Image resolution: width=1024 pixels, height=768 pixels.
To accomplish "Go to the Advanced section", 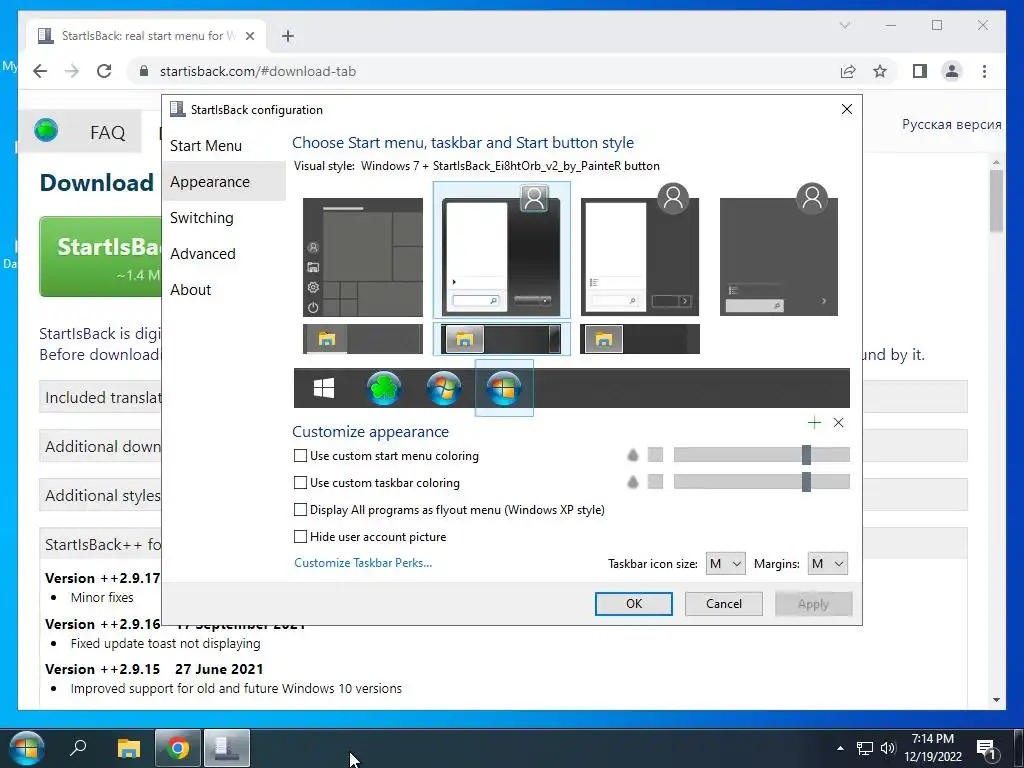I will point(202,253).
